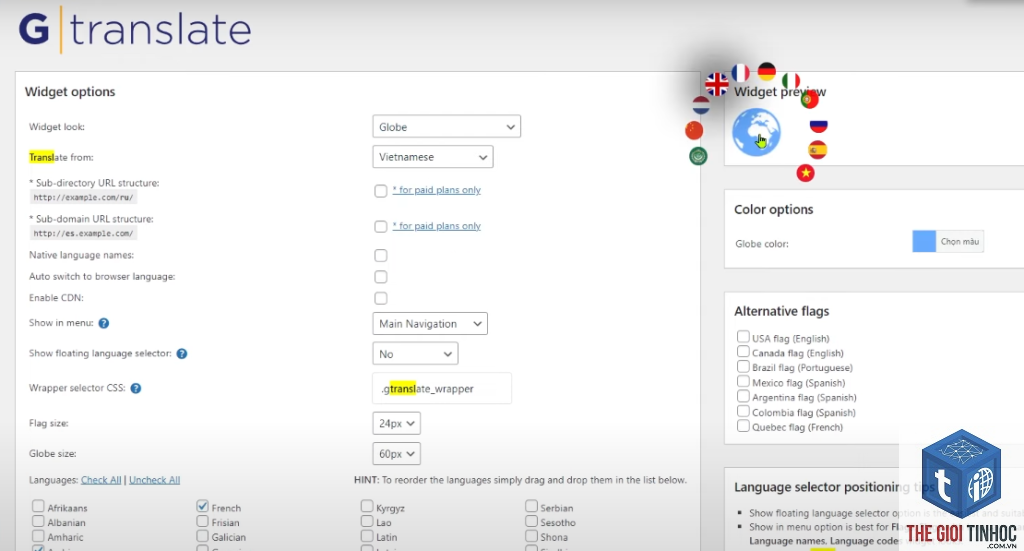Click the blue globe in Widget preview
This screenshot has width=1024, height=551.
point(756,132)
